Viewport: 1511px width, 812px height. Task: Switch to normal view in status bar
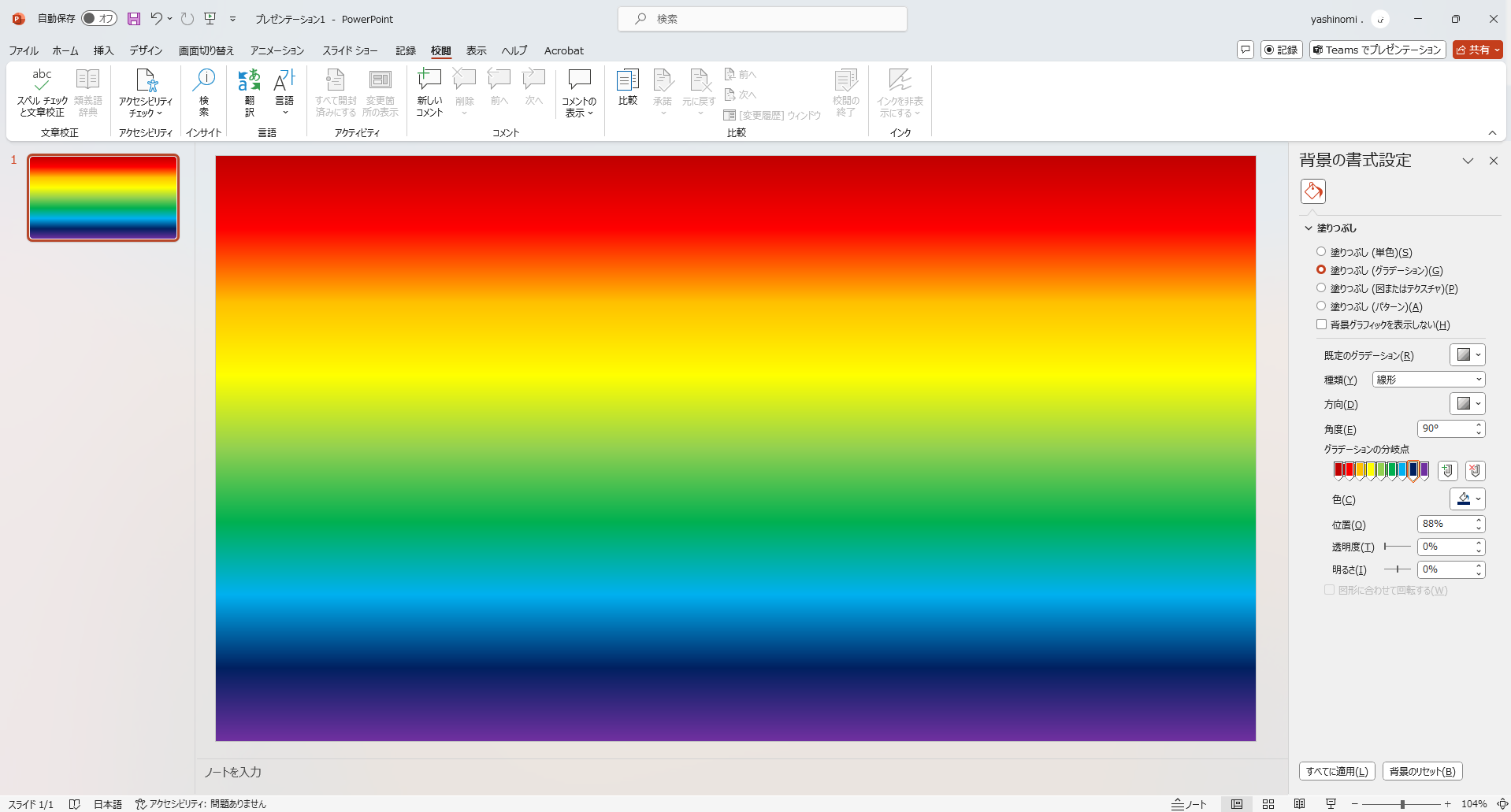click(1237, 804)
